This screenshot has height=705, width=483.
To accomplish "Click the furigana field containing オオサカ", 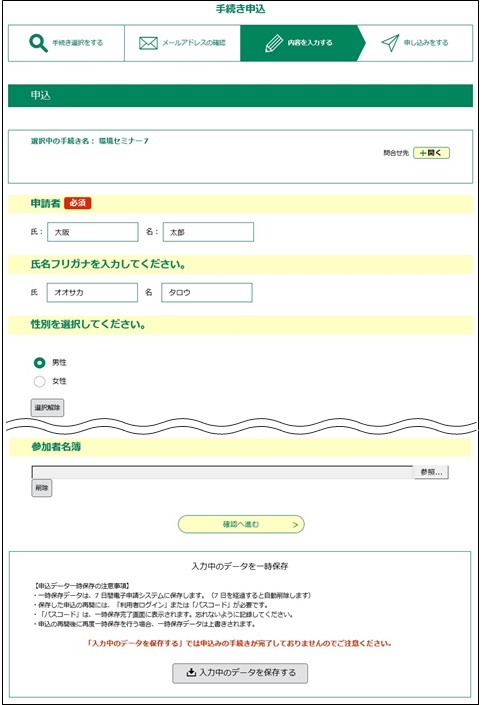I will pos(92,293).
